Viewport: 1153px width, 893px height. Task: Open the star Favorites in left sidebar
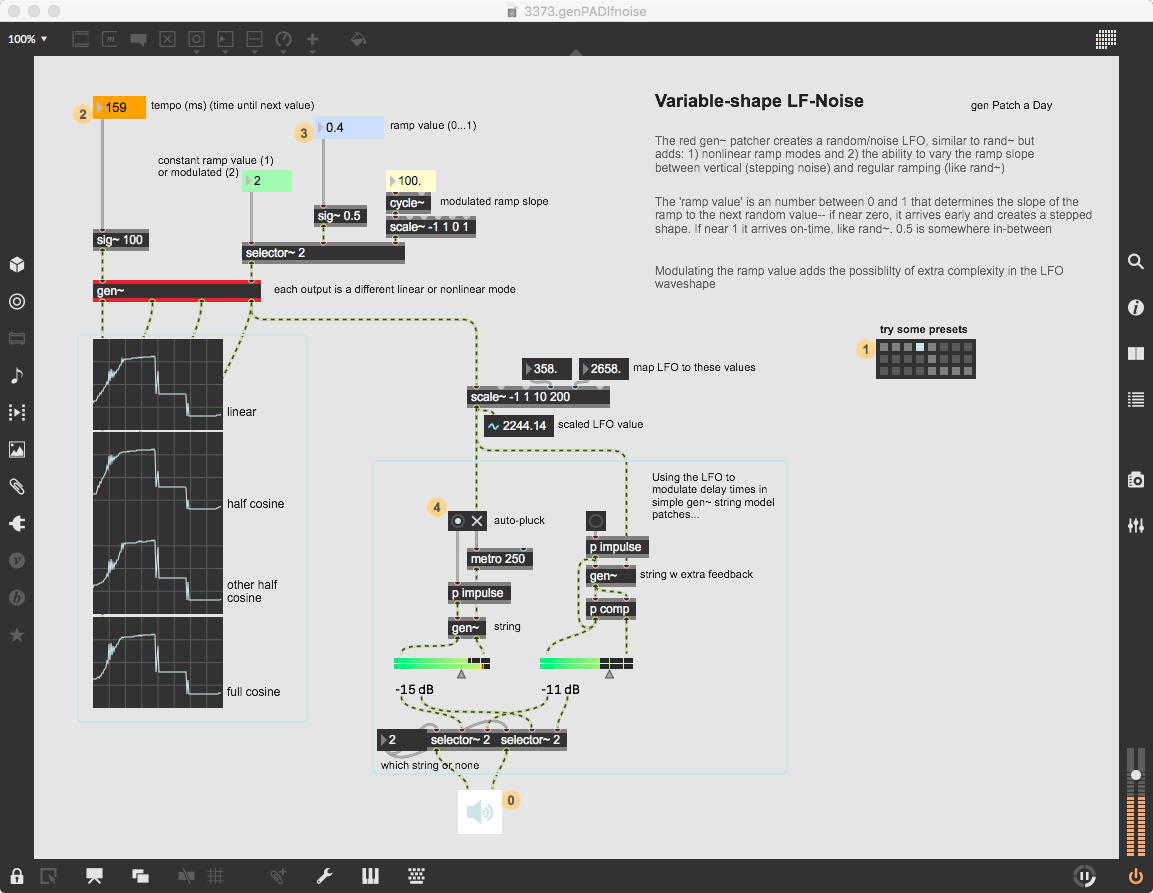coord(17,634)
